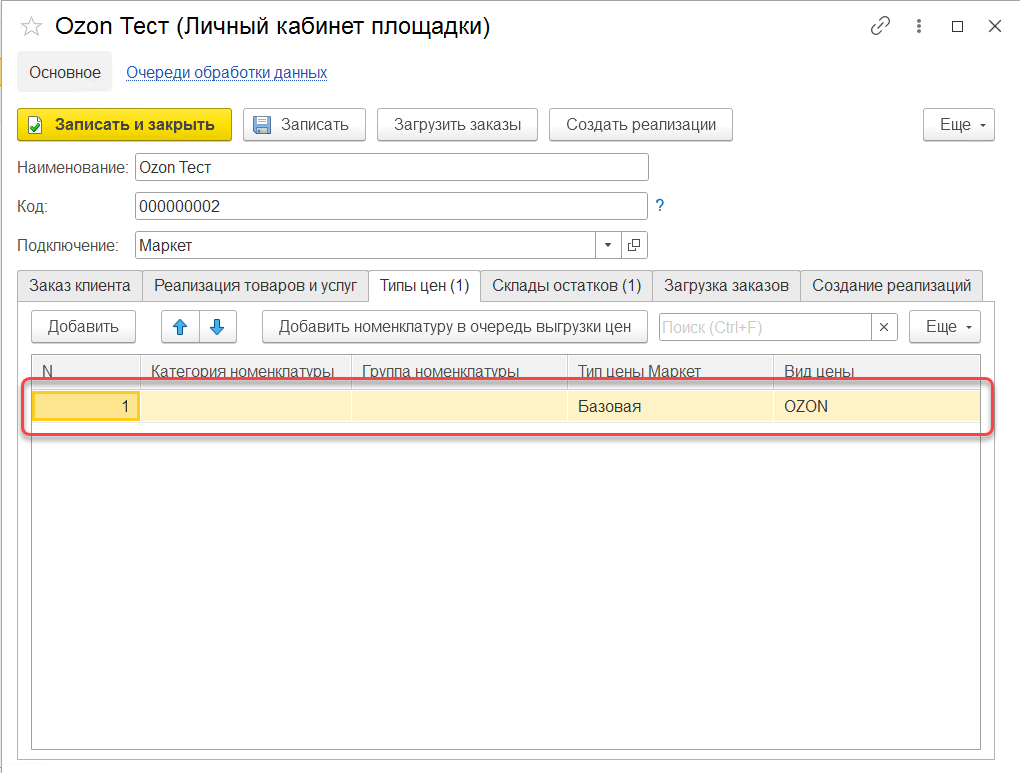1020x773 pixels.
Task: Focus the Поиск (Ctrl+F) search box
Action: pyautogui.click(x=765, y=327)
